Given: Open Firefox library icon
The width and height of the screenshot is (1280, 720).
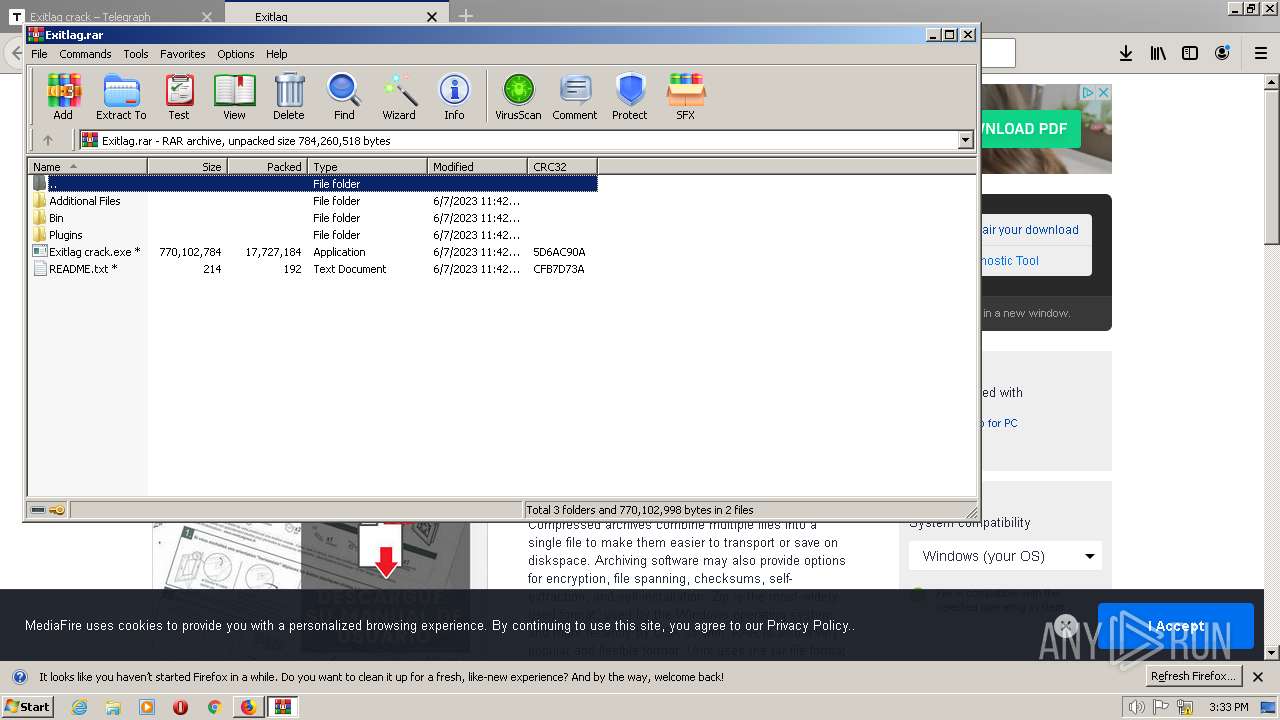Looking at the screenshot, I should [1158, 53].
